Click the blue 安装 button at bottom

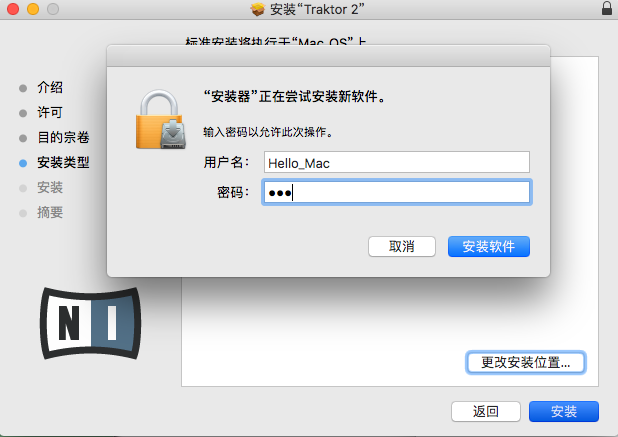(x=564, y=411)
